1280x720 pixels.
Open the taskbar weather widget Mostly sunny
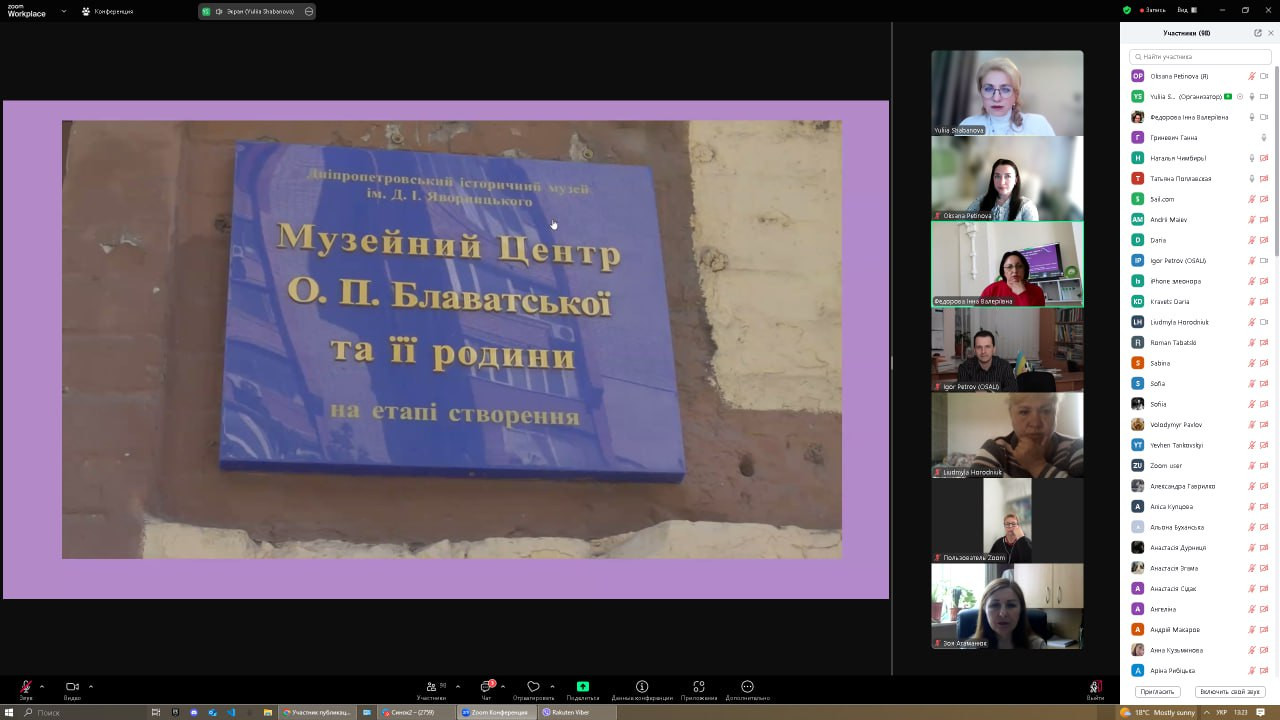(1159, 712)
